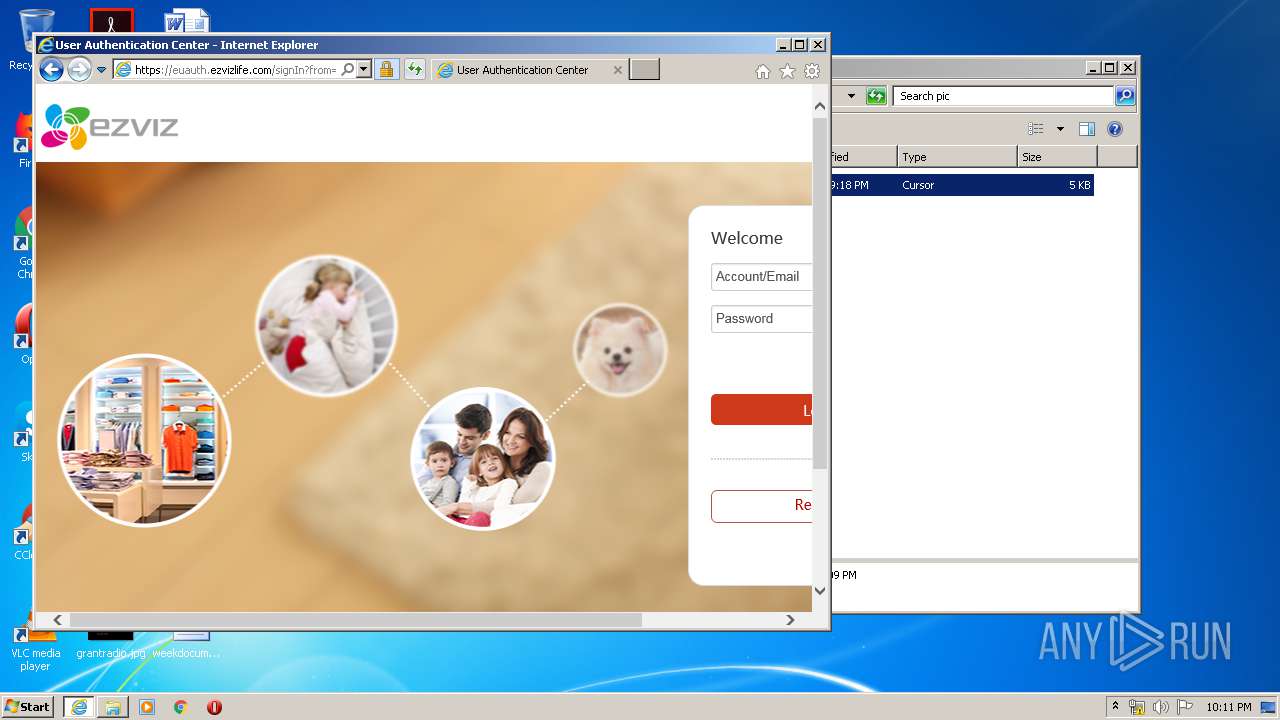1280x720 pixels.
Task: Click the EZVIZ logo
Action: pos(109,127)
